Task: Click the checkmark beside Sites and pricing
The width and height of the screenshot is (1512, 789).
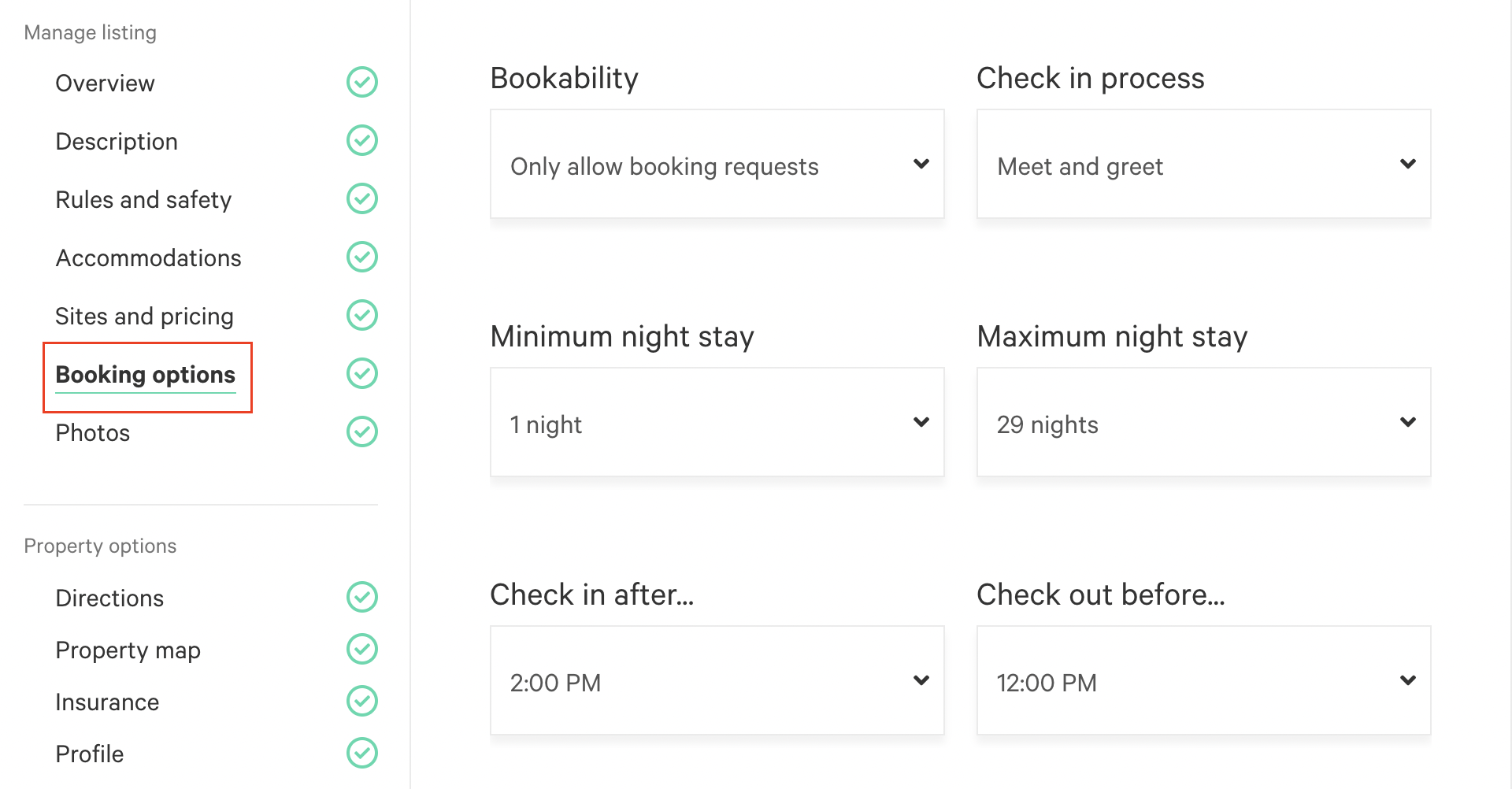Action: [362, 315]
